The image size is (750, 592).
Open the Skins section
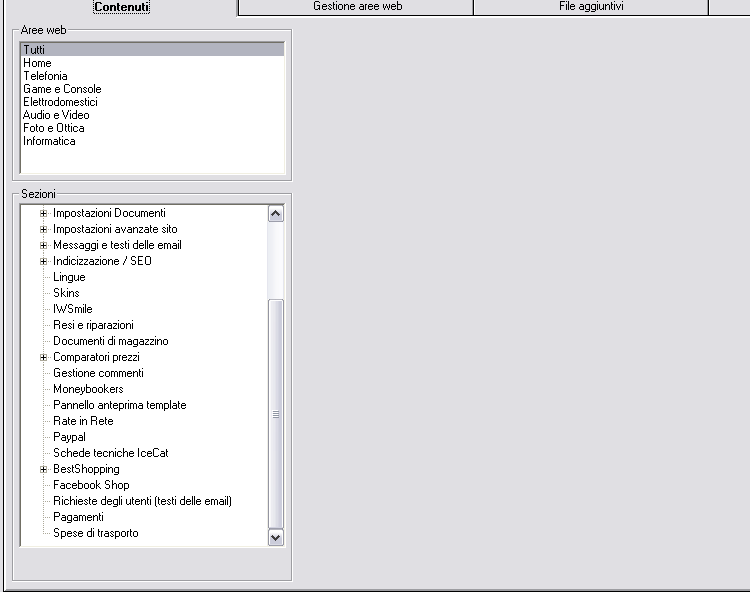tap(66, 293)
